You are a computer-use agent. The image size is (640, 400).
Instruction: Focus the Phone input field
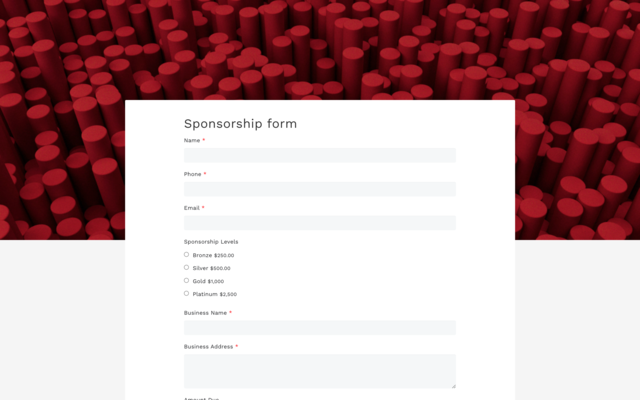click(x=319, y=189)
